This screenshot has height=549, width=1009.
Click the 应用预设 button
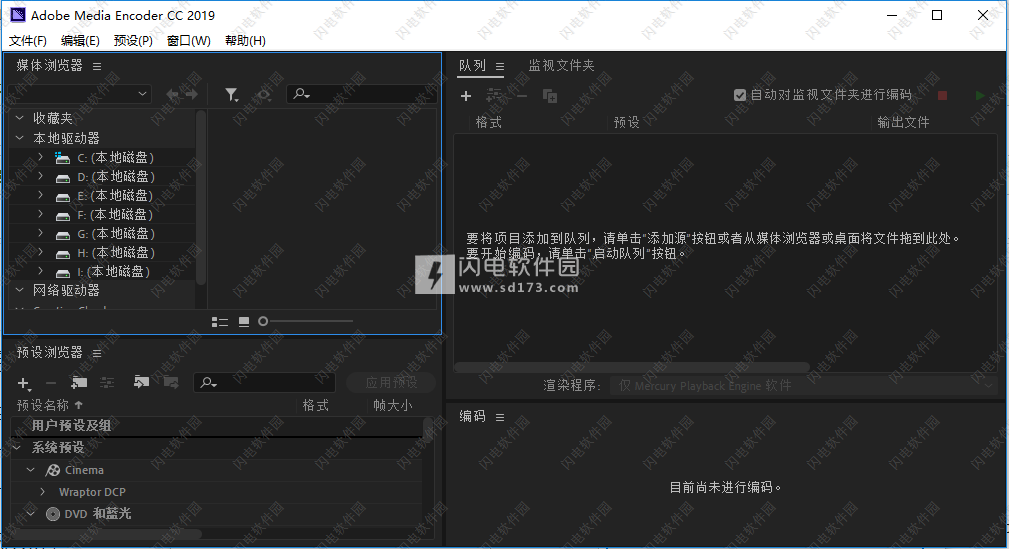(x=391, y=383)
